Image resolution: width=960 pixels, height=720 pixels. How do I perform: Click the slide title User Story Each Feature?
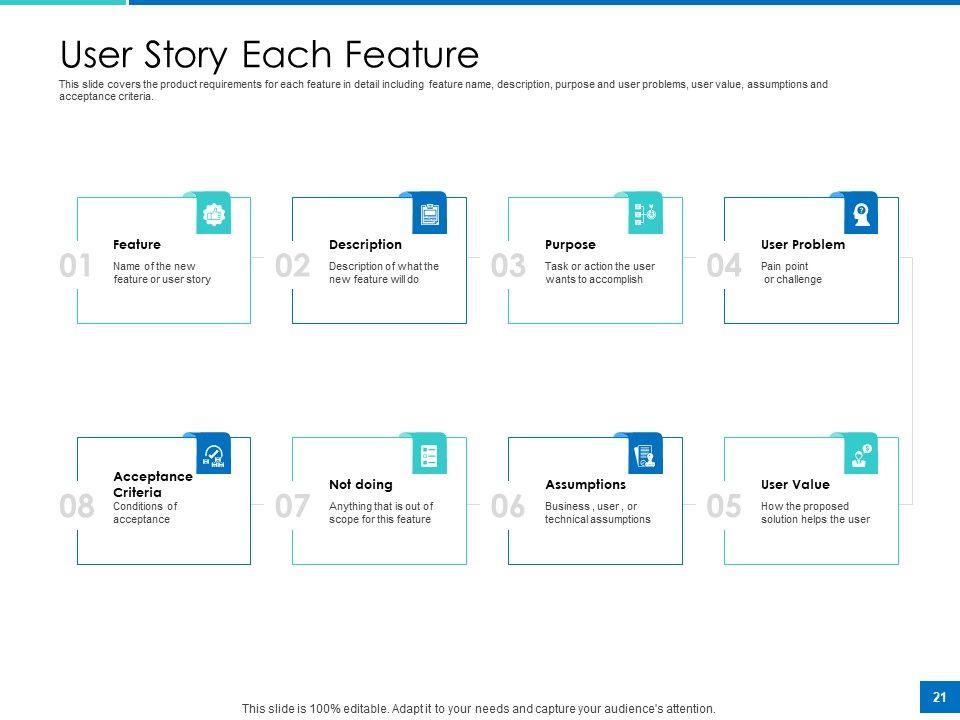point(269,54)
